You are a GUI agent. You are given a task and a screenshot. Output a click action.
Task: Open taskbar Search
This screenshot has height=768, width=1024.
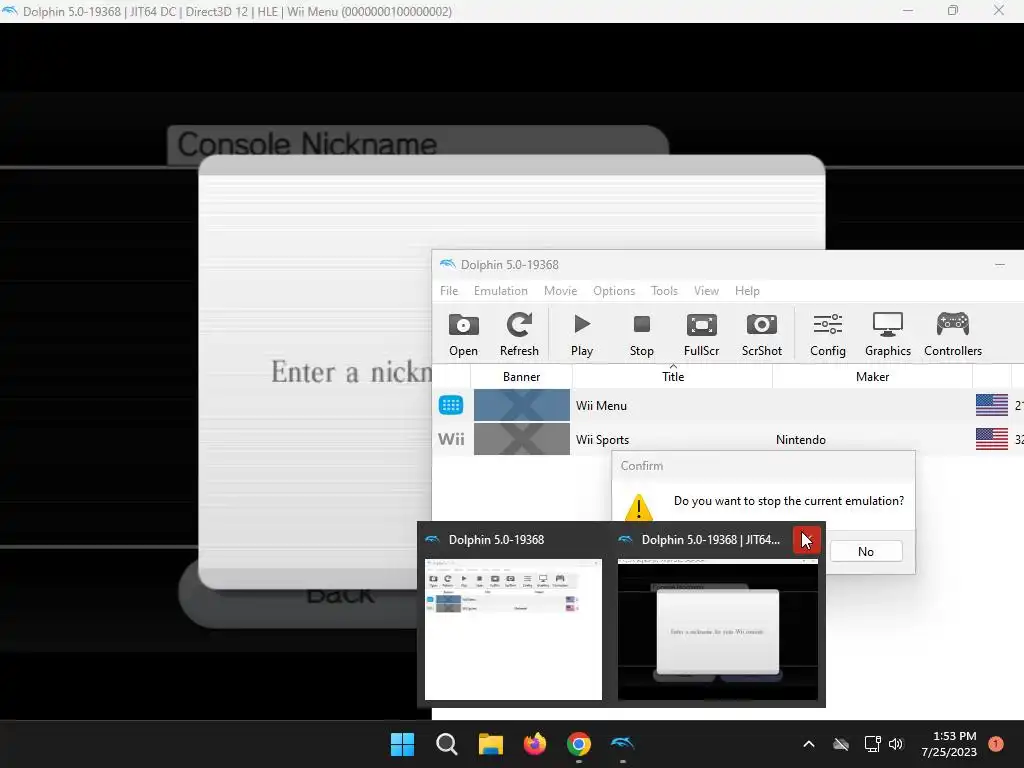(x=447, y=744)
